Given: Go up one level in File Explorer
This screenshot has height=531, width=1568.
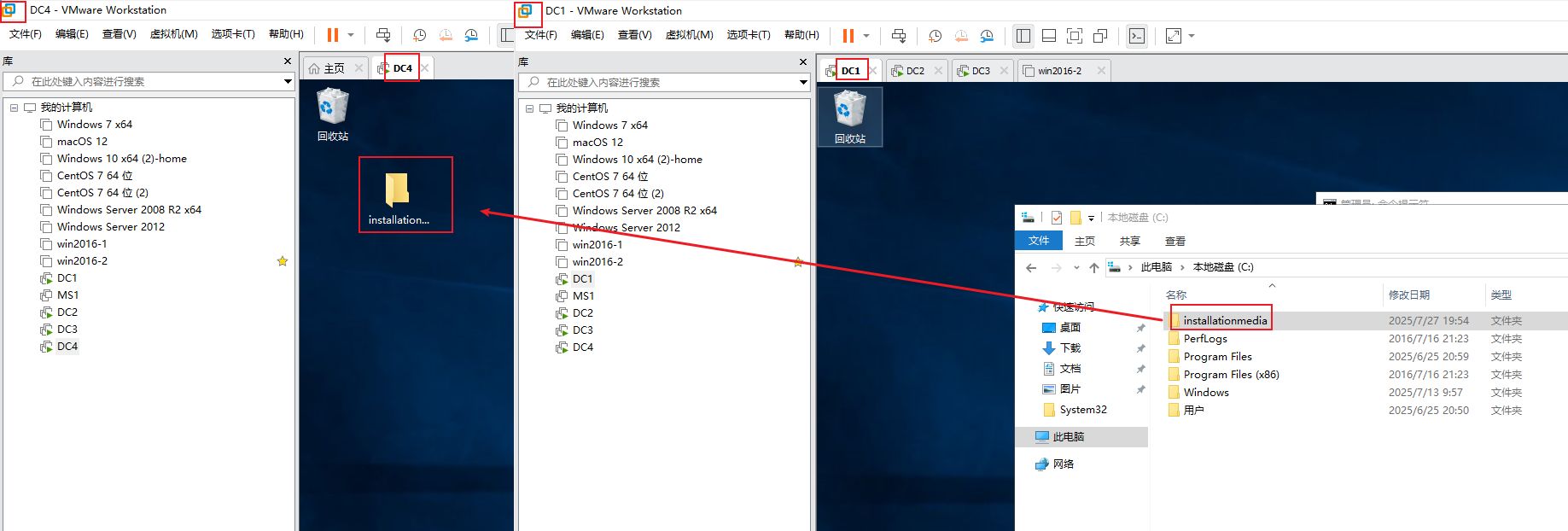Looking at the screenshot, I should coord(1093,267).
